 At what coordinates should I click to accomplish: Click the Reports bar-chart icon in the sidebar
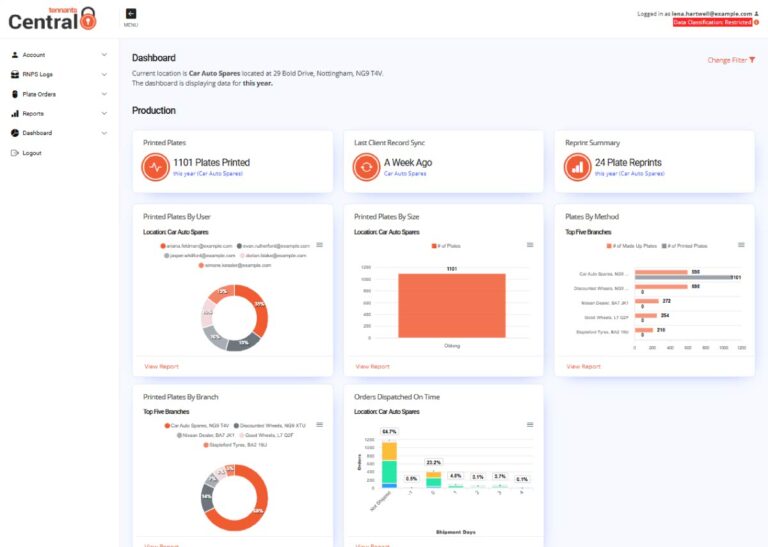(15, 114)
